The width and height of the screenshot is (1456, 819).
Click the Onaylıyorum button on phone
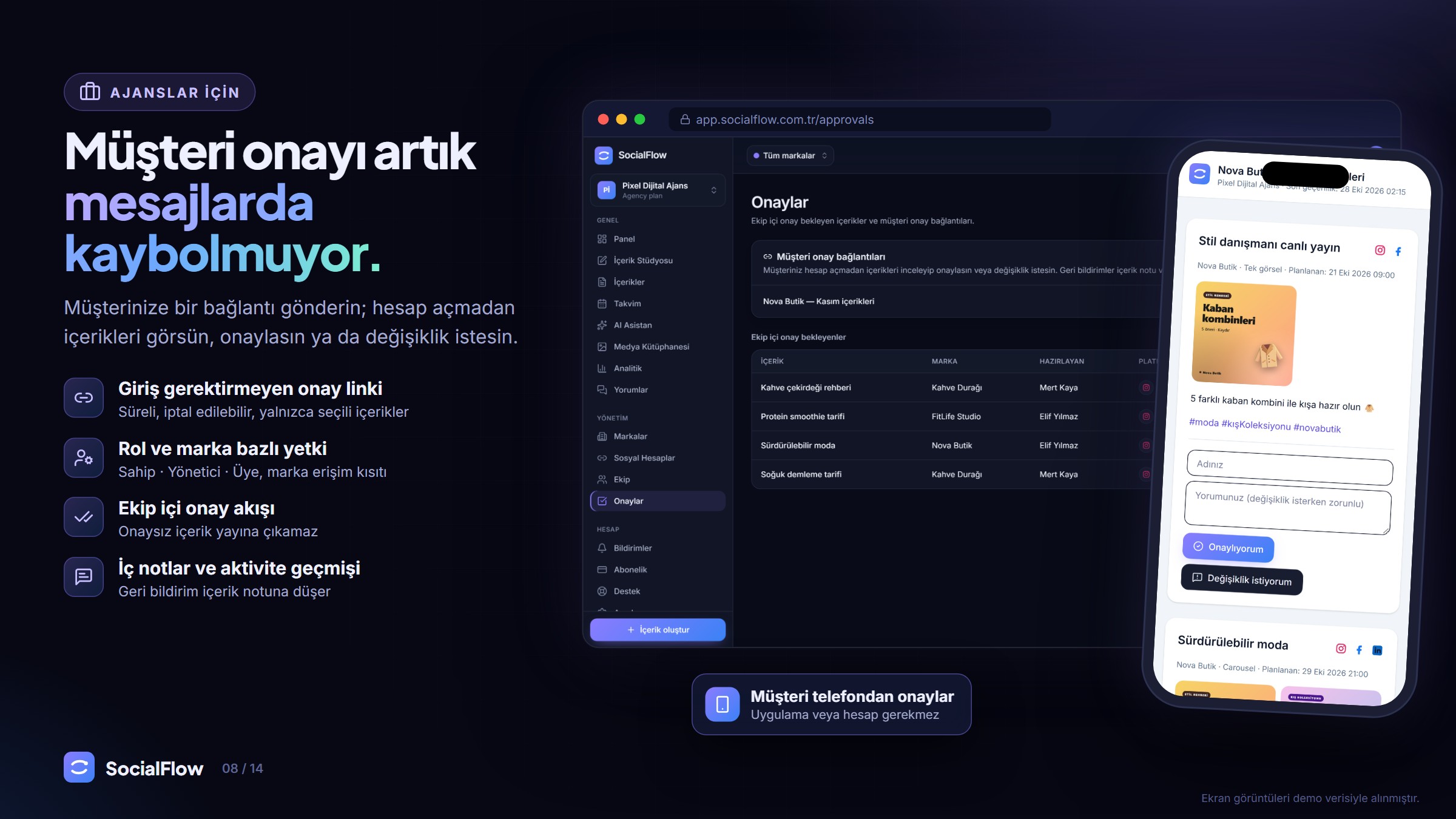coord(1228,547)
